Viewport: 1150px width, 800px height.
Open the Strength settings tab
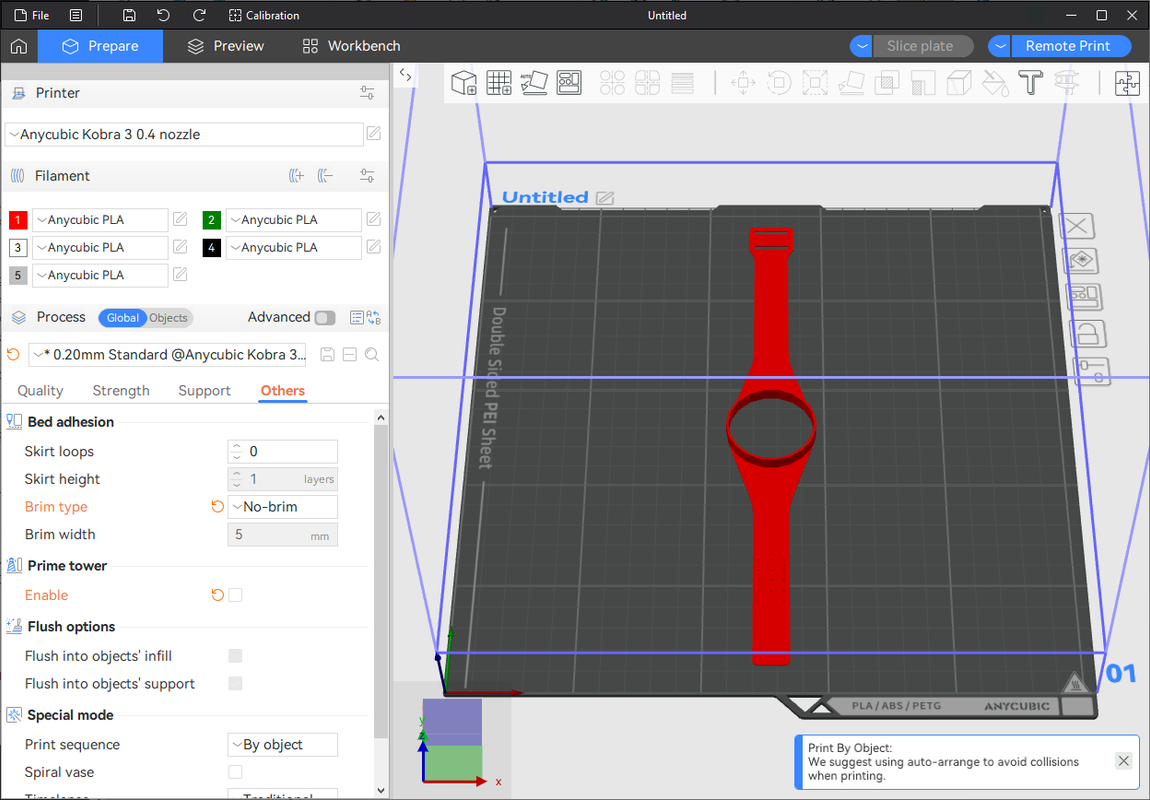pos(121,391)
